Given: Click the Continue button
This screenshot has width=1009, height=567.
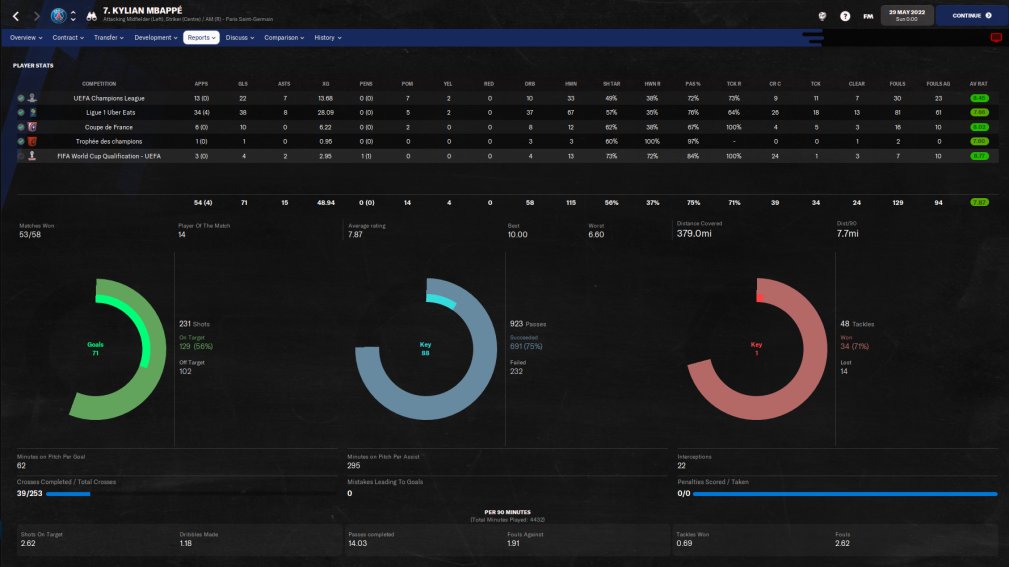Looking at the screenshot, I should pyautogui.click(x=972, y=15).
